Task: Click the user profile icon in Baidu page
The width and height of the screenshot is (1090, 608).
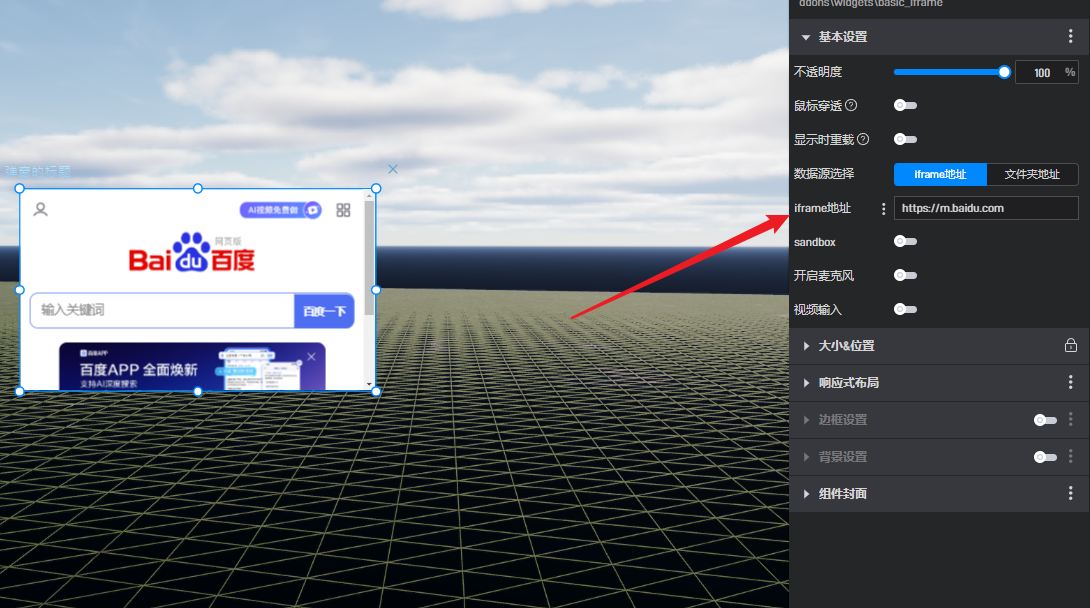Action: [x=40, y=209]
